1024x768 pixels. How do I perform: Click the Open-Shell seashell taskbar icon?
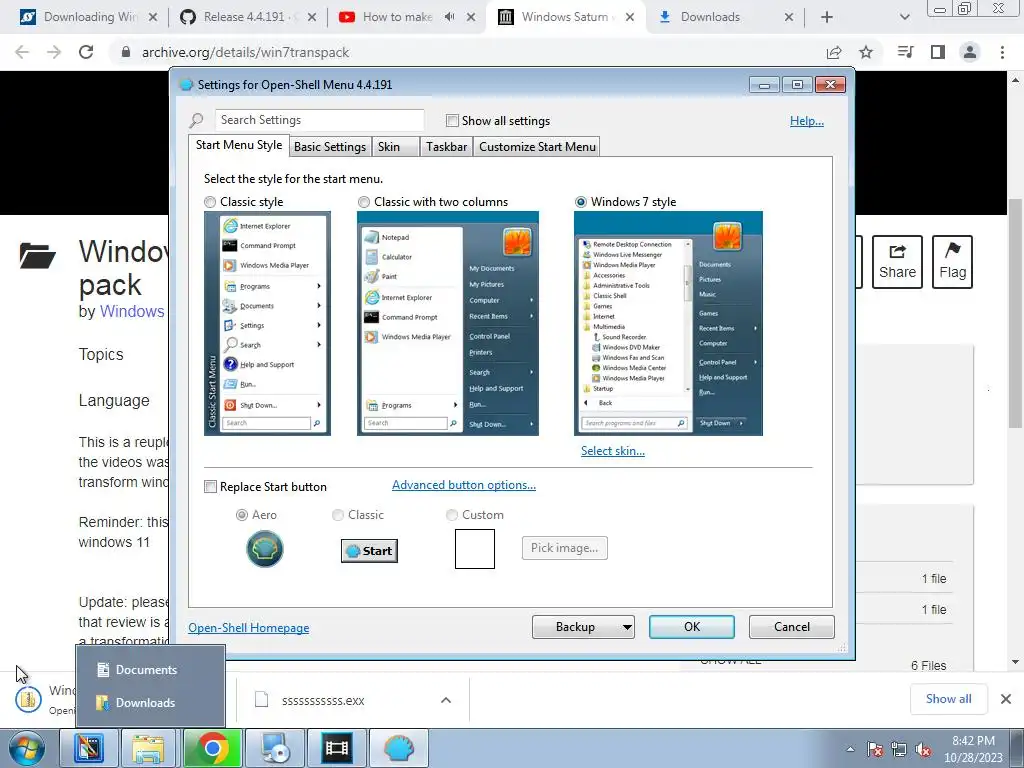tap(398, 748)
